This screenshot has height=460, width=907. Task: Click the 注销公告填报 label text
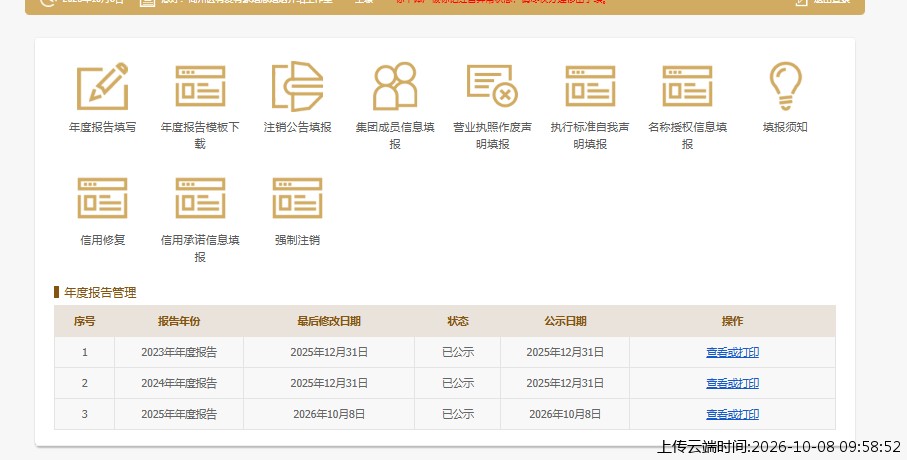(x=297, y=127)
